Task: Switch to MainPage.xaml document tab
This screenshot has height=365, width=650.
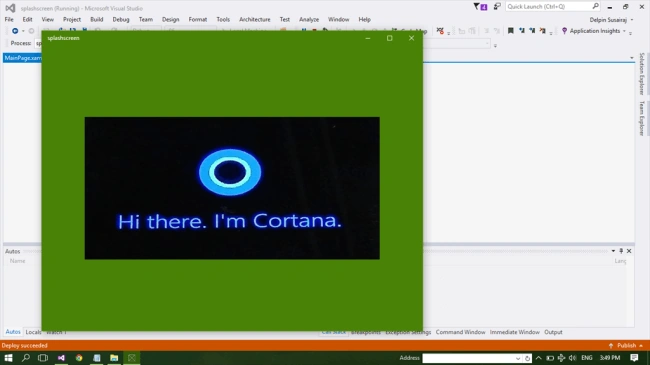Action: coord(23,58)
